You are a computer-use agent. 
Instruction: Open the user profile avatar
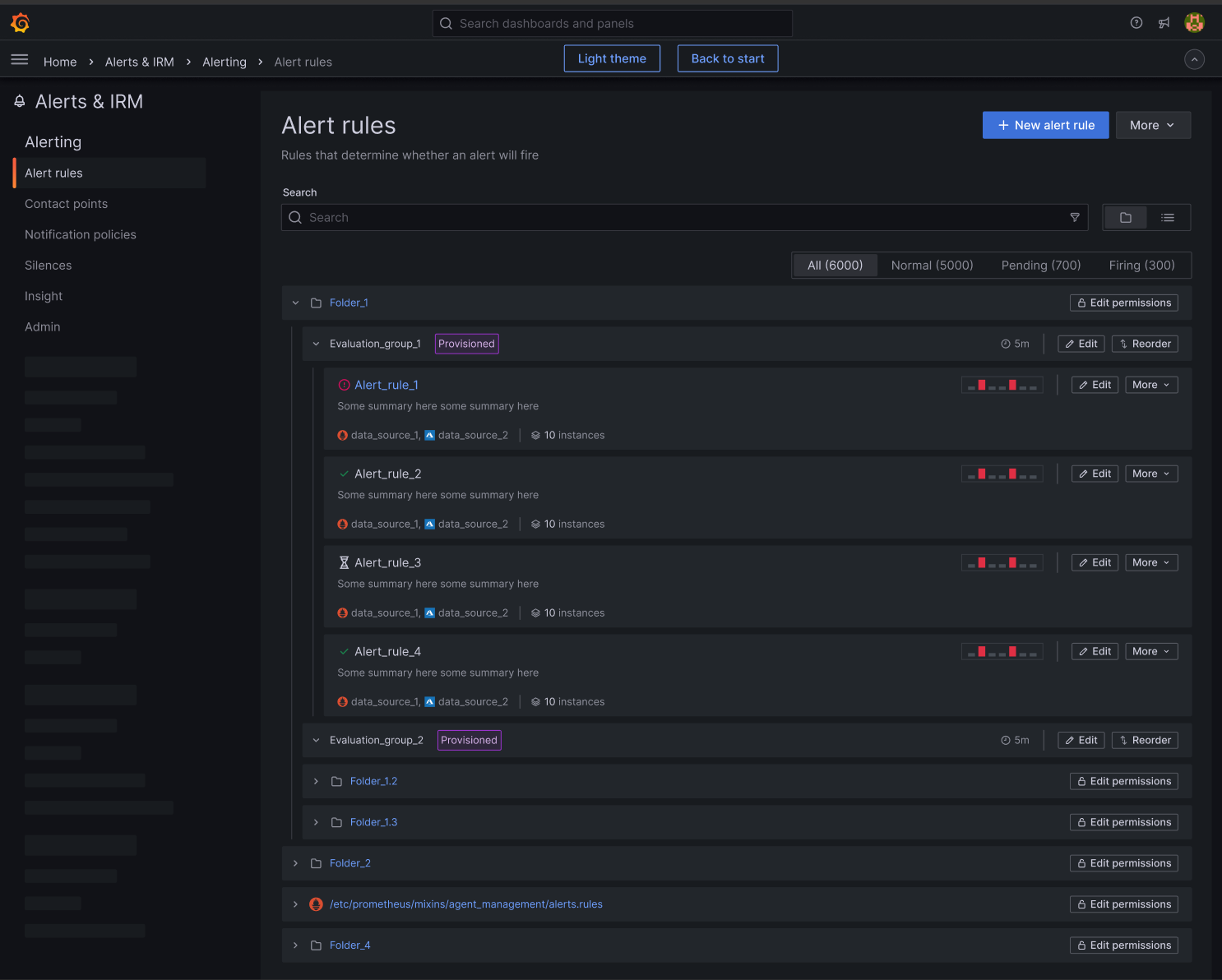tap(1193, 23)
